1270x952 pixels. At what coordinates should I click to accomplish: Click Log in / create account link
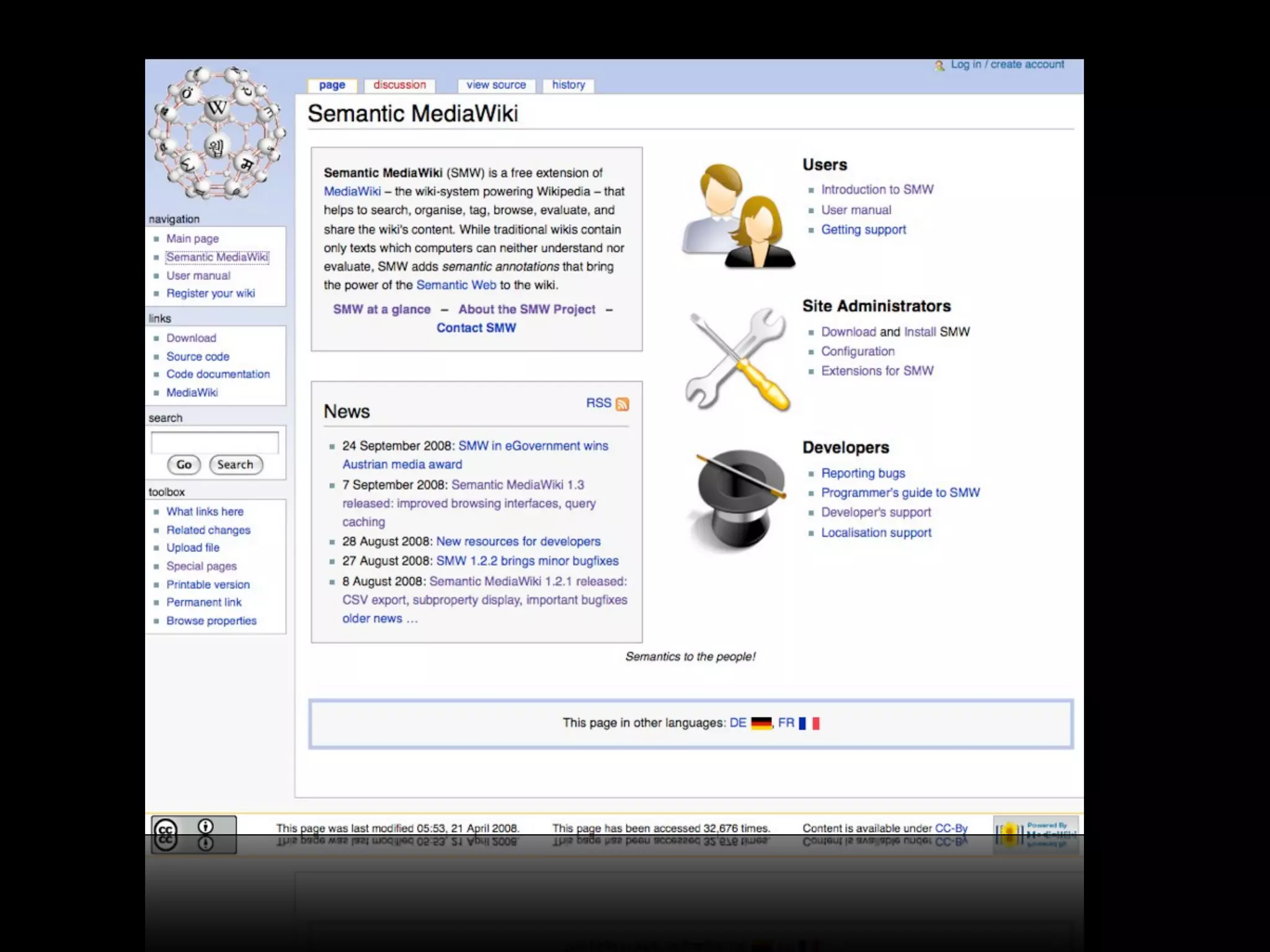(1008, 64)
